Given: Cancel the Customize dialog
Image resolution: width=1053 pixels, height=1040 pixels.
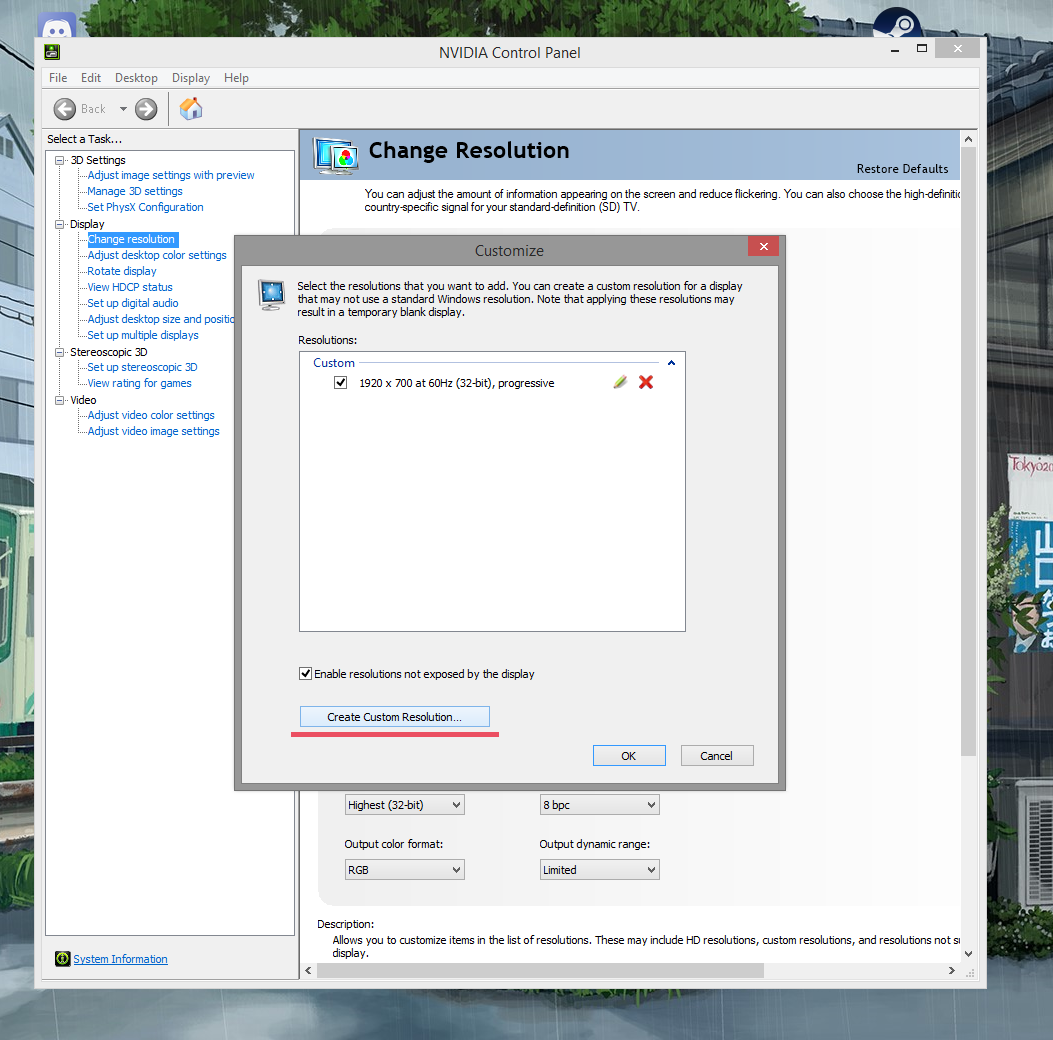Looking at the screenshot, I should [717, 755].
